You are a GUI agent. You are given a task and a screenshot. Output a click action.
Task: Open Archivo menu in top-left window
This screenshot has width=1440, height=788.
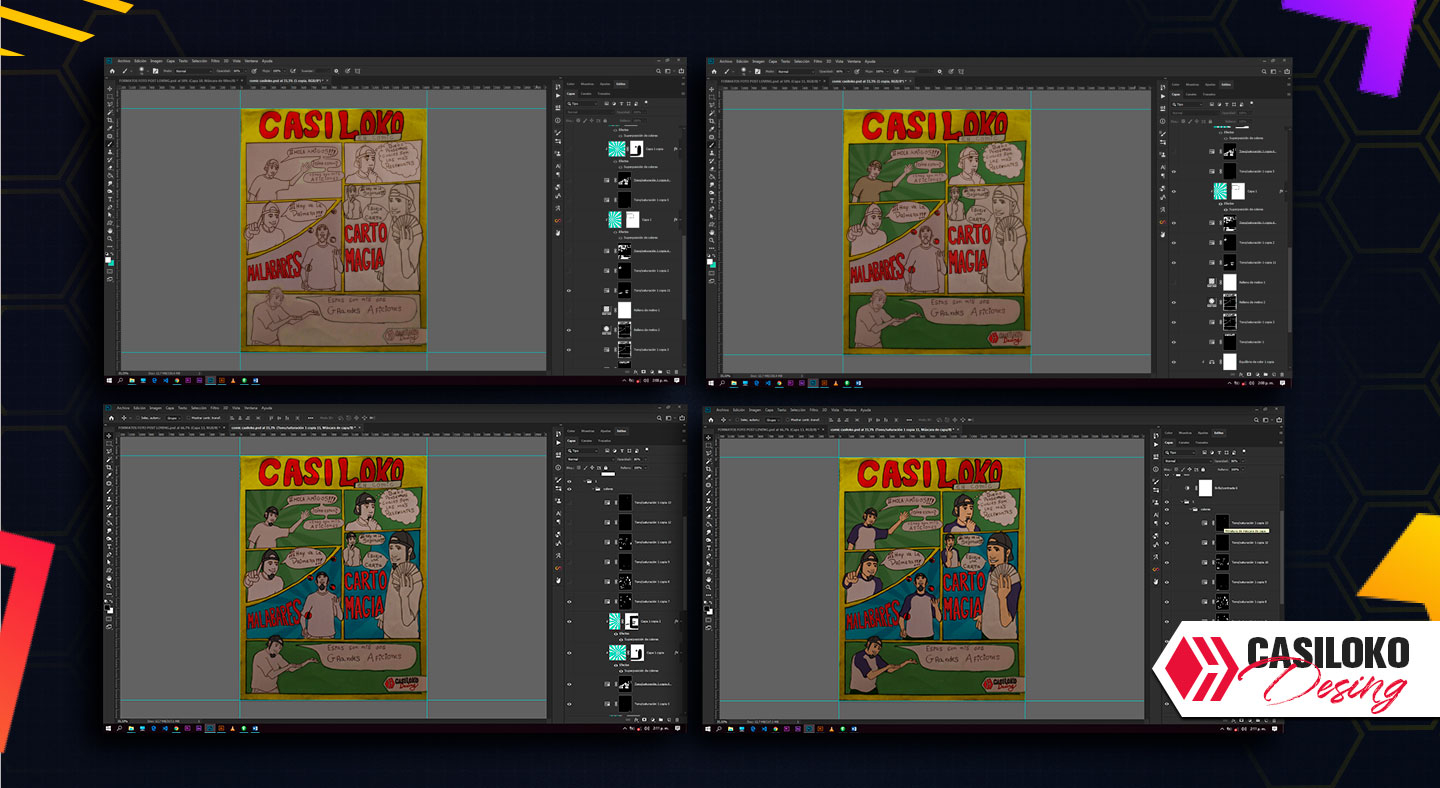[x=124, y=61]
